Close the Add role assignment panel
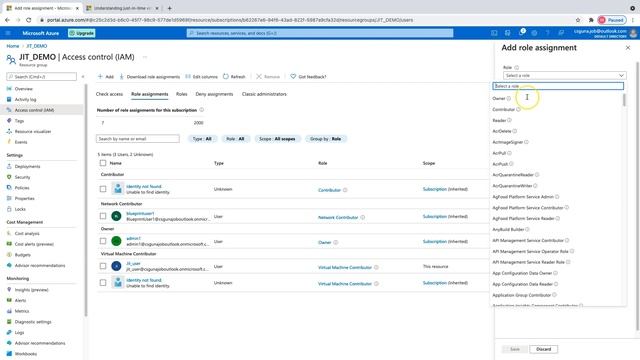This screenshot has width=640, height=360. 628,48
